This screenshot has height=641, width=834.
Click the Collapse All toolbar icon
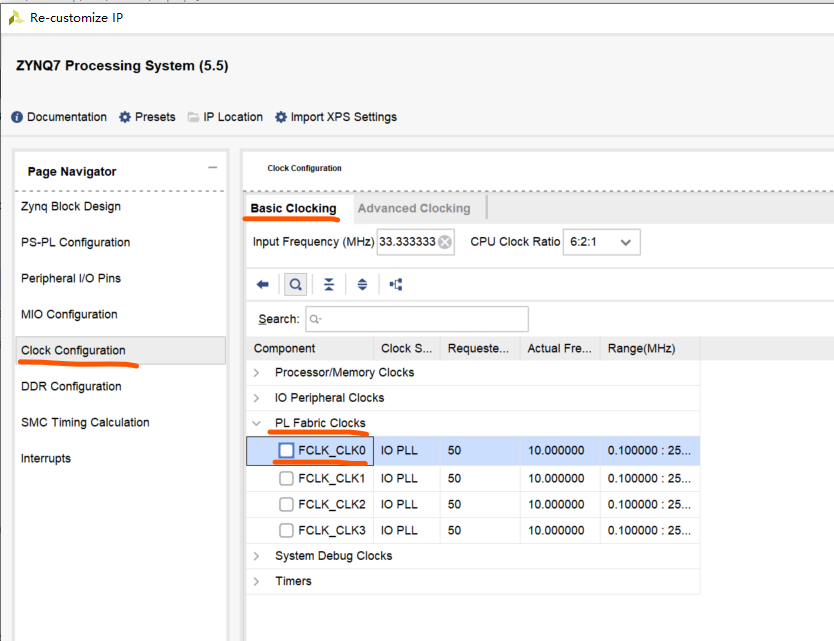tap(329, 284)
